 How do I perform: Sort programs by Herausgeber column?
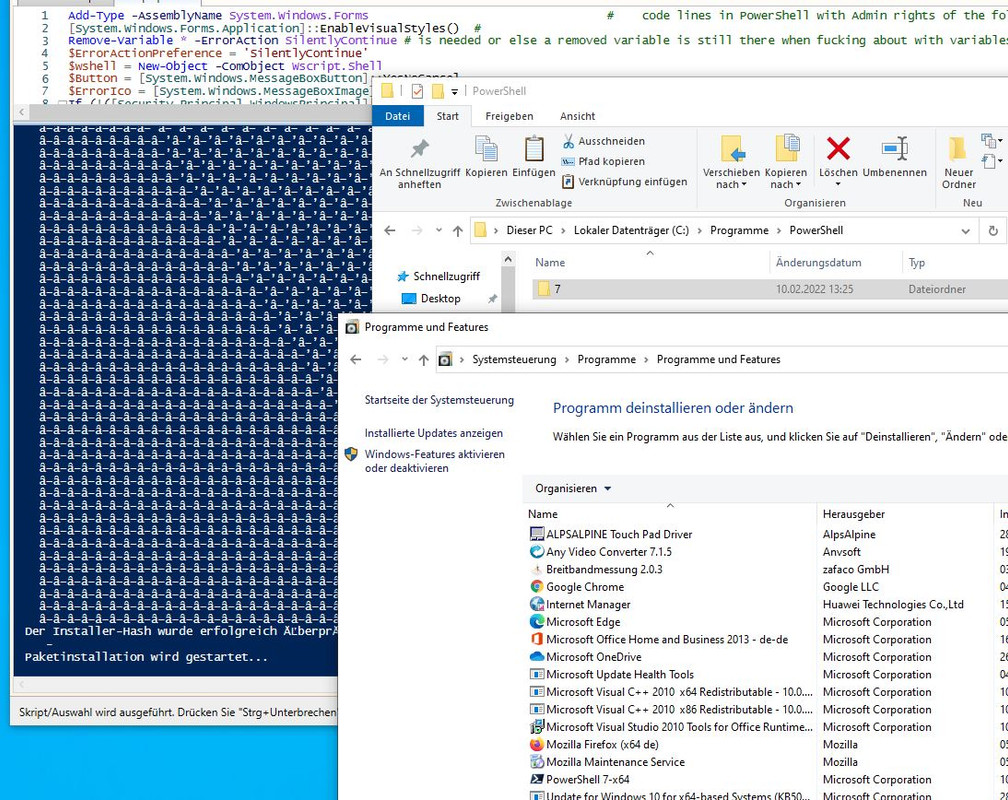854,514
